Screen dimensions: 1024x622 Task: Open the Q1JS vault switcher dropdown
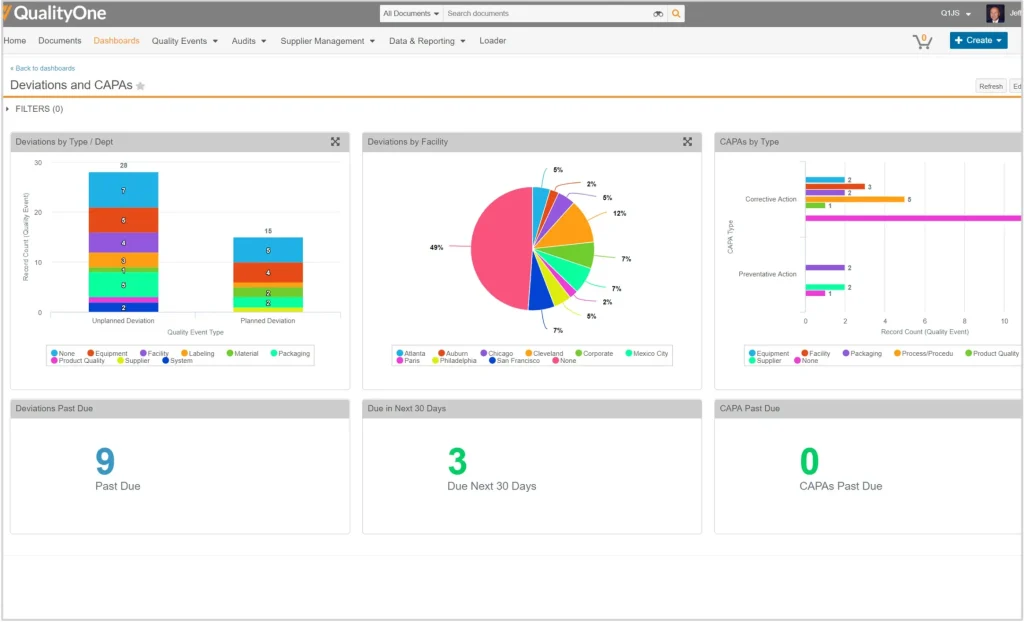(x=953, y=13)
